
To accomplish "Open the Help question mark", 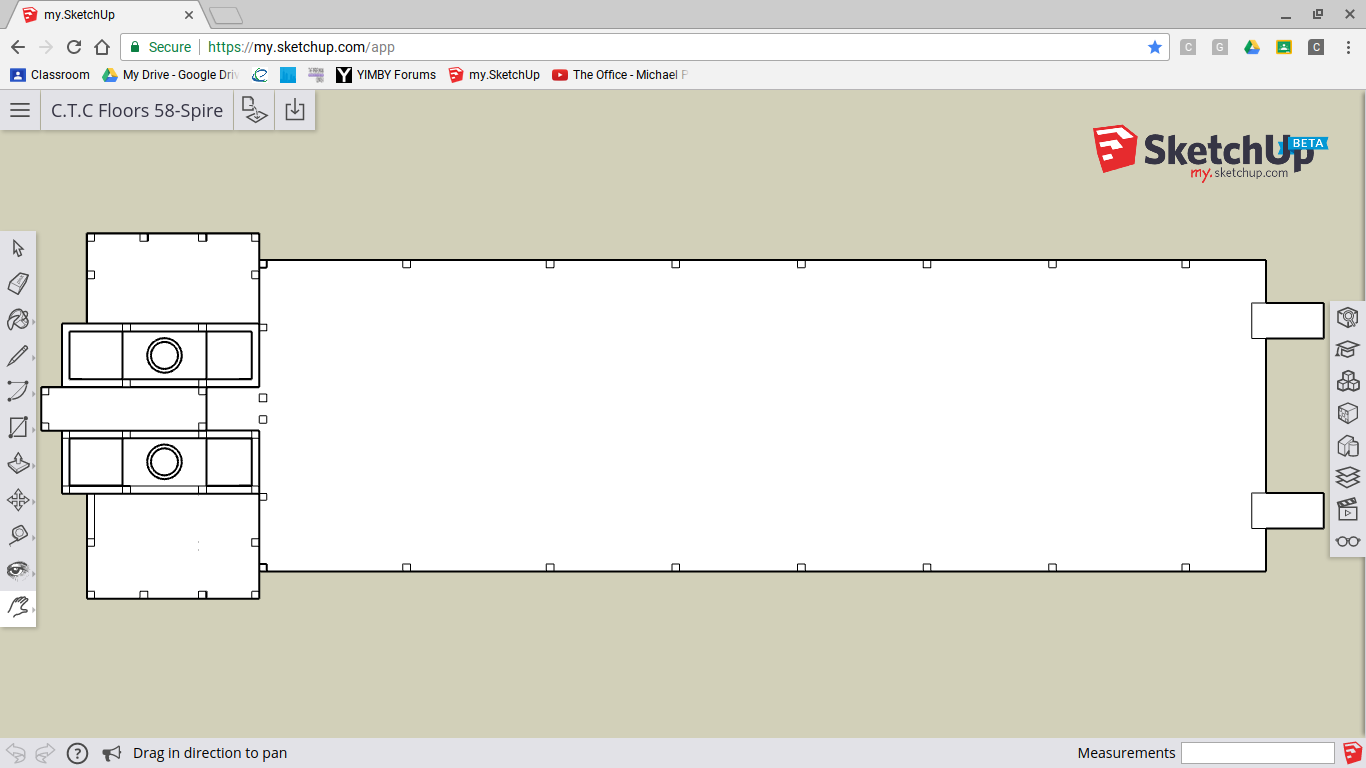I will point(77,753).
